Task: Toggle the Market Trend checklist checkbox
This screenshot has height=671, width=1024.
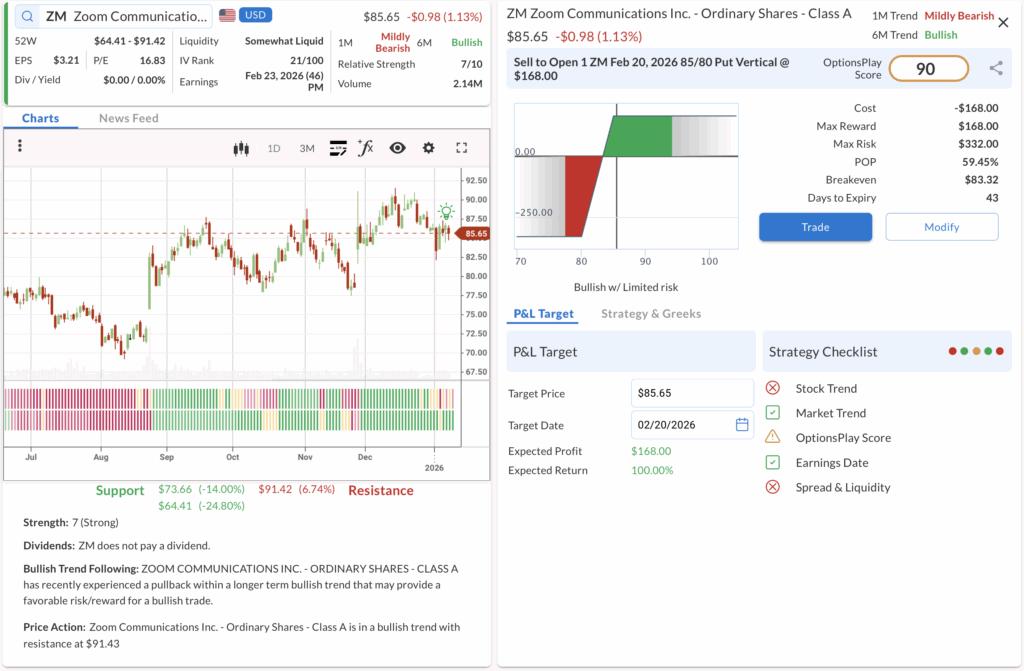Action: [772, 413]
